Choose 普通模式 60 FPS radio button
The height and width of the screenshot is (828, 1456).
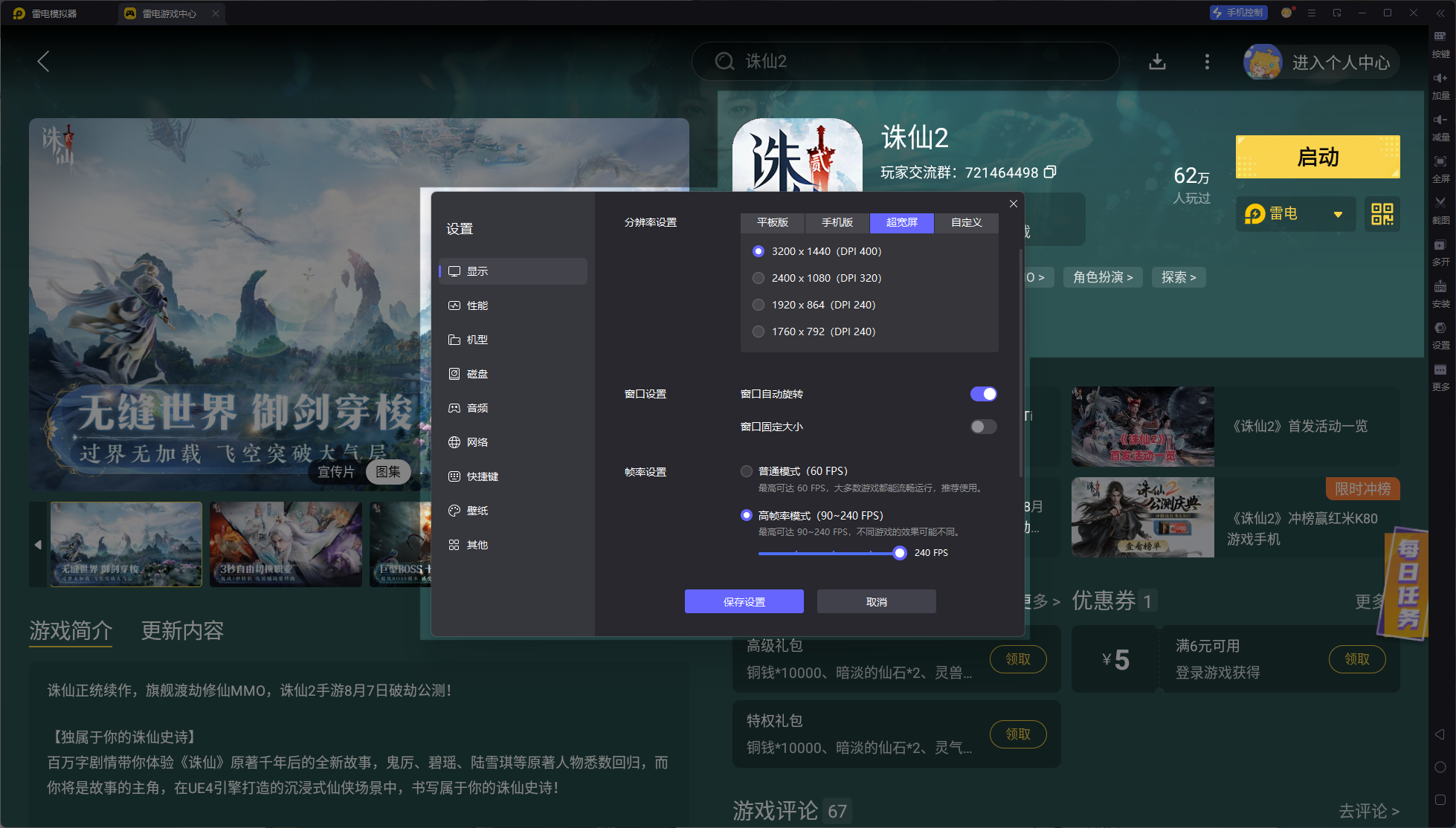(747, 471)
